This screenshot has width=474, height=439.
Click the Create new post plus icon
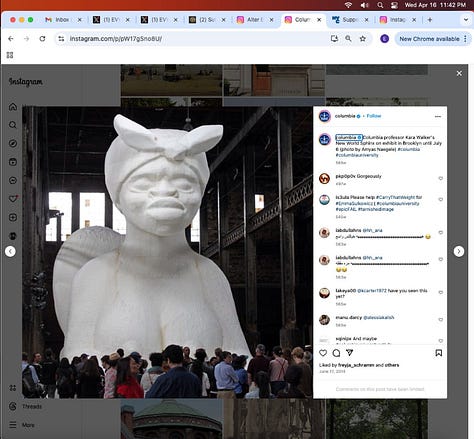(x=13, y=217)
